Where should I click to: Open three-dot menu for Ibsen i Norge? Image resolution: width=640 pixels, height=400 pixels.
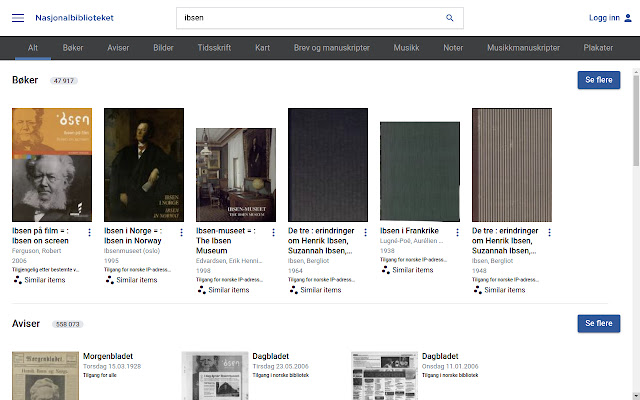click(x=181, y=232)
